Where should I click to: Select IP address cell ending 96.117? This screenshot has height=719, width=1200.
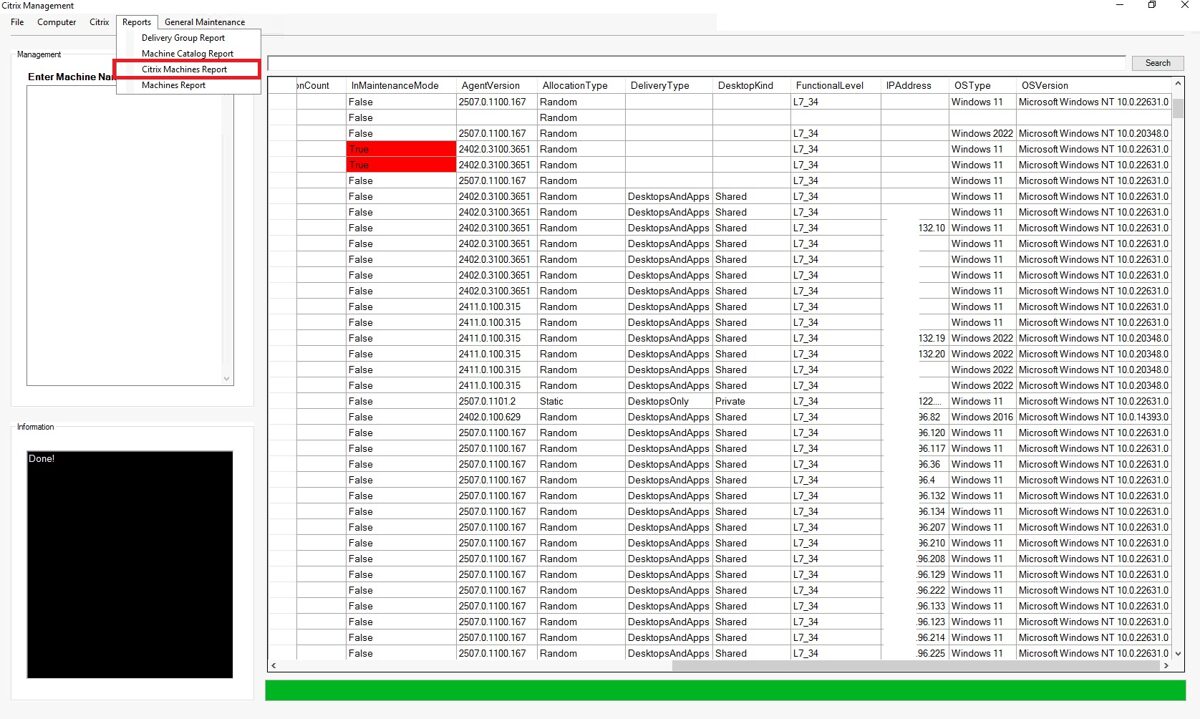coord(914,448)
